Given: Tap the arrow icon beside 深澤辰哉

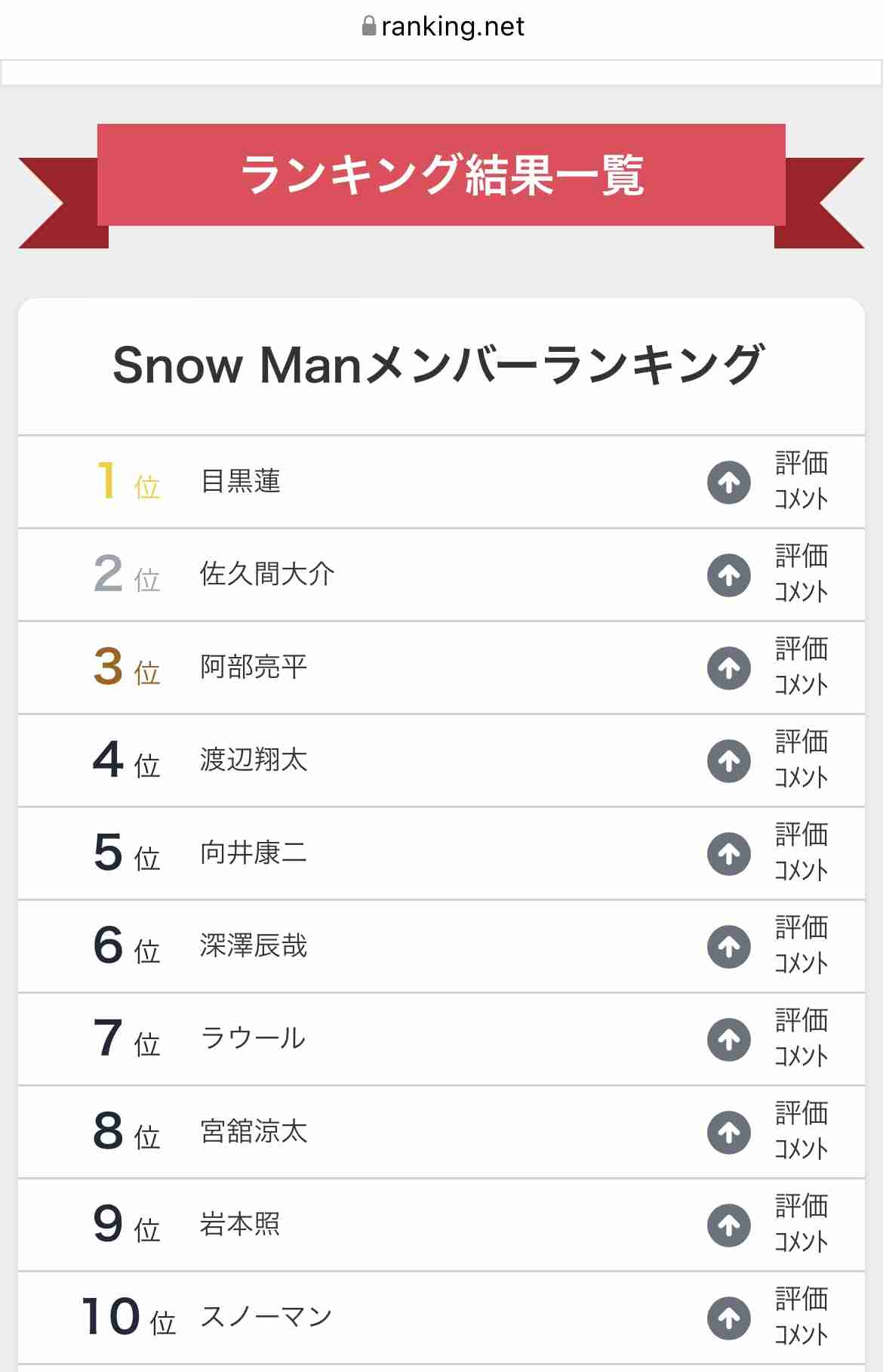Looking at the screenshot, I should tap(728, 946).
